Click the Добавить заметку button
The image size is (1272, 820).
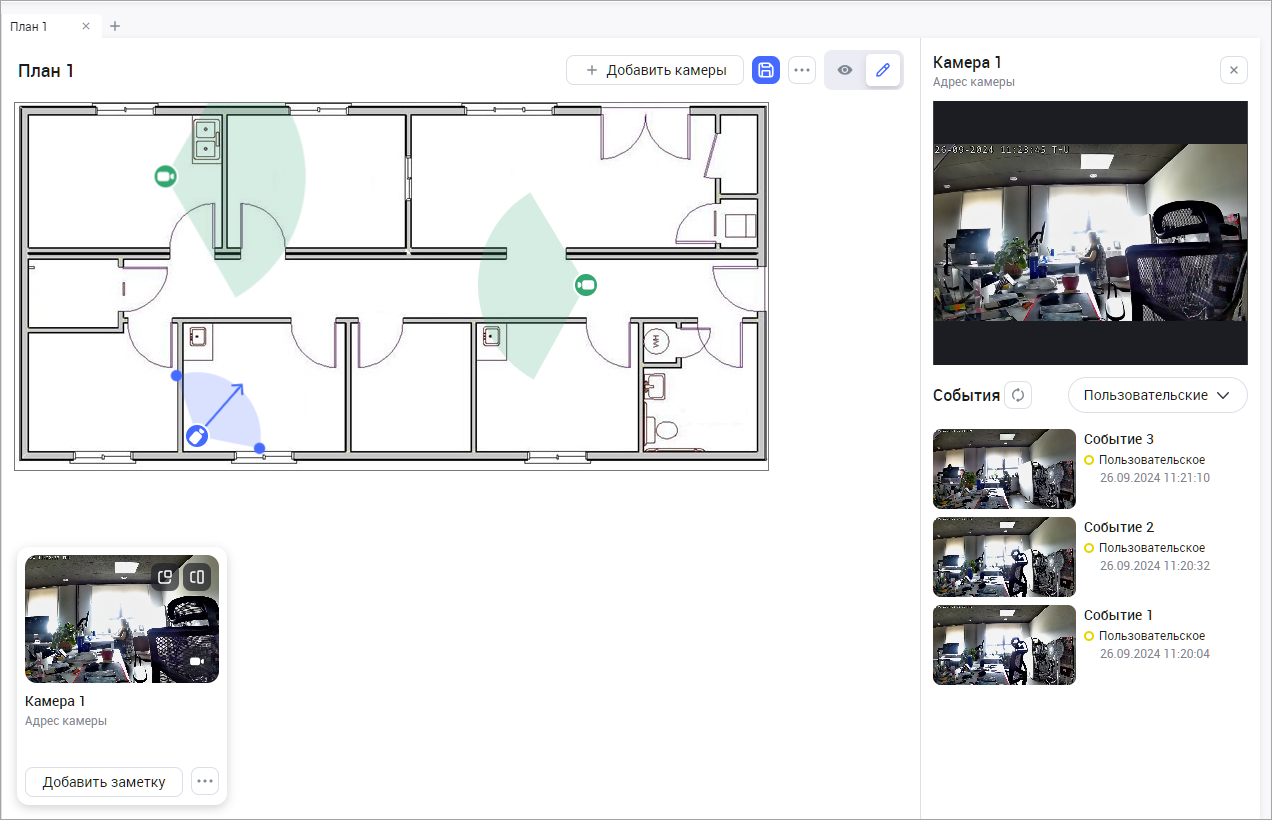coord(104,782)
